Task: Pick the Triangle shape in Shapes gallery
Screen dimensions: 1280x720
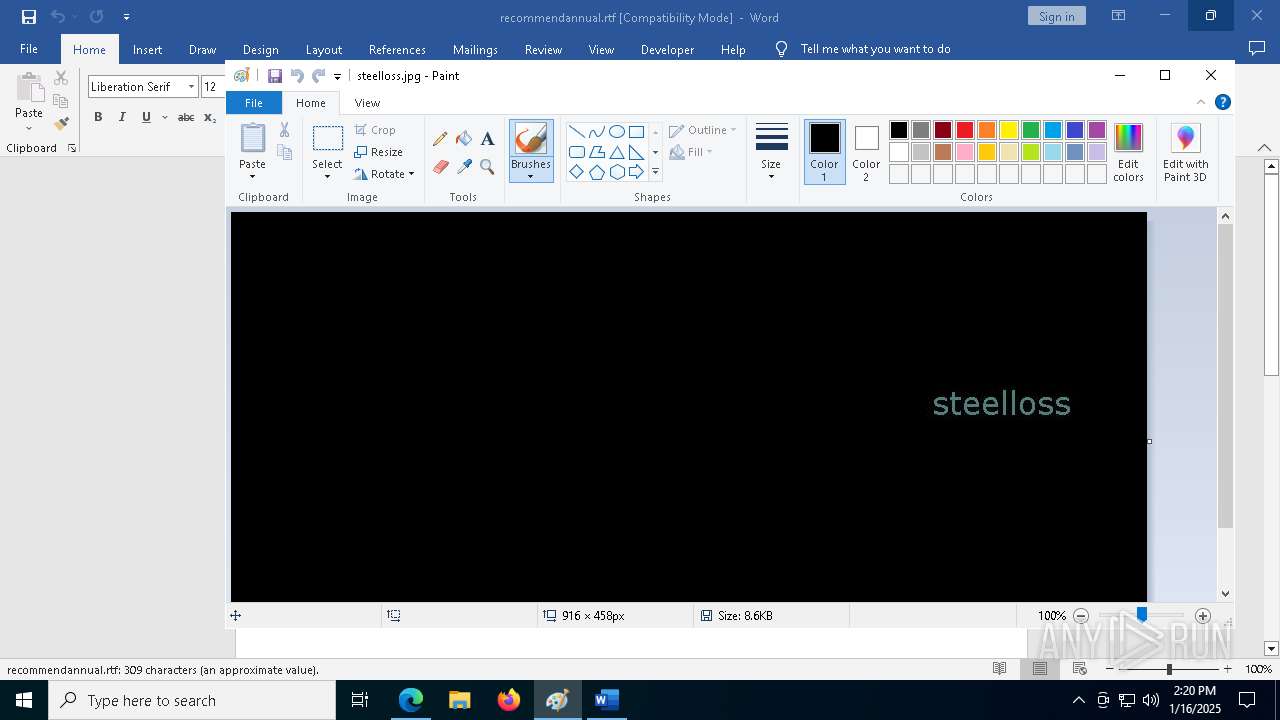Action: coord(617,152)
